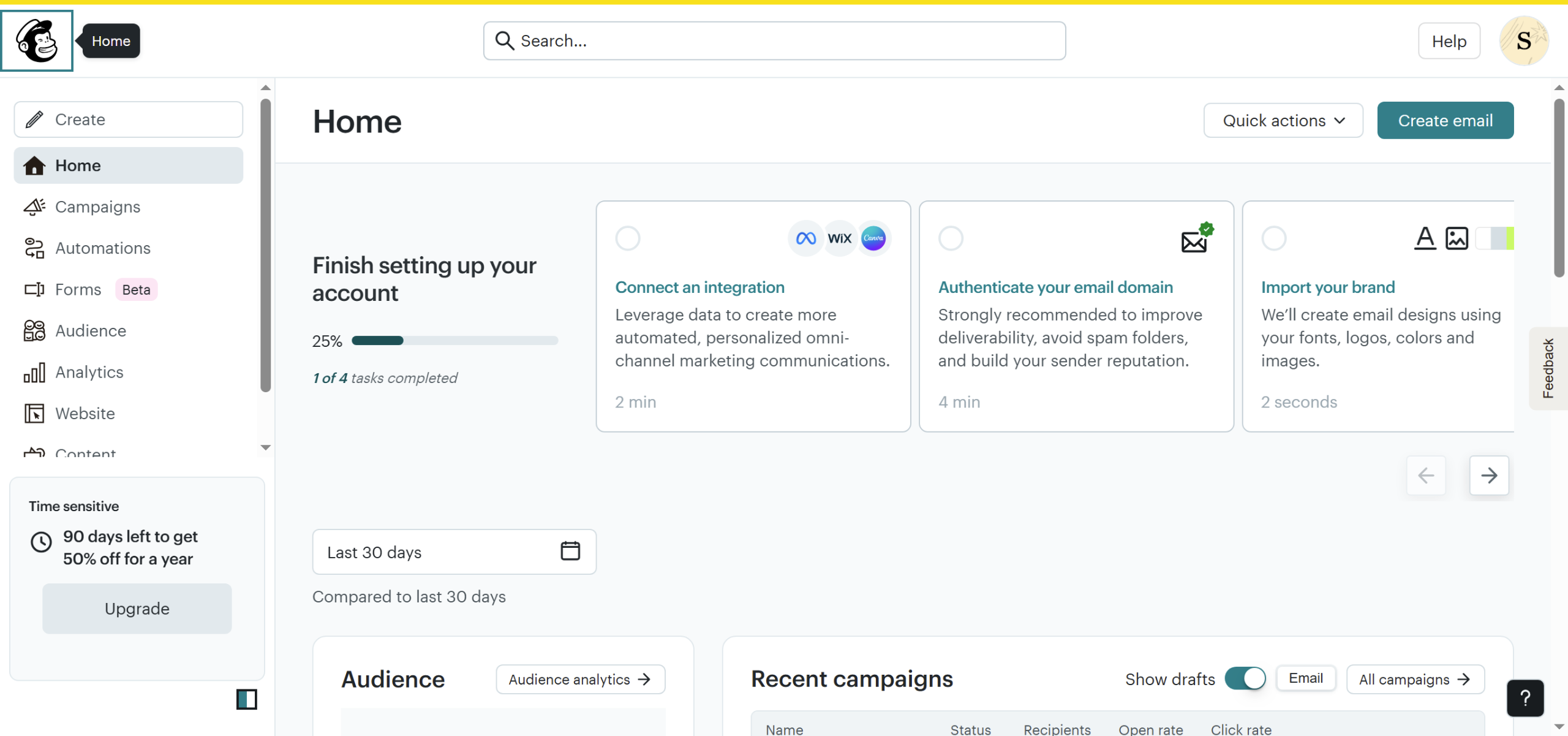The image size is (1568, 736).
Task: Collapse sidebar using the panel toggle icon
Action: 246,699
